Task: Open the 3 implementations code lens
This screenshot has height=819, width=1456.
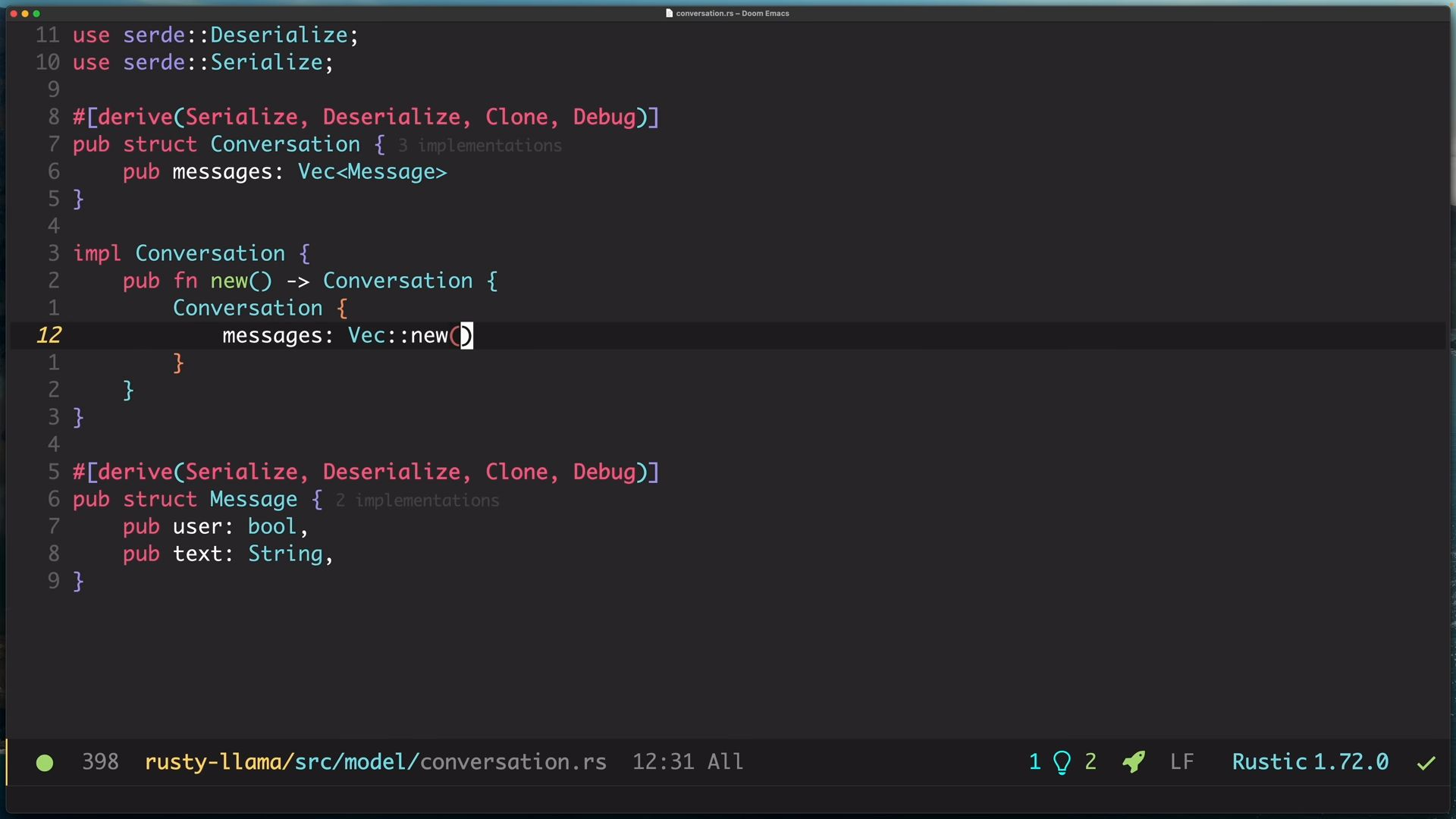Action: coord(479,146)
